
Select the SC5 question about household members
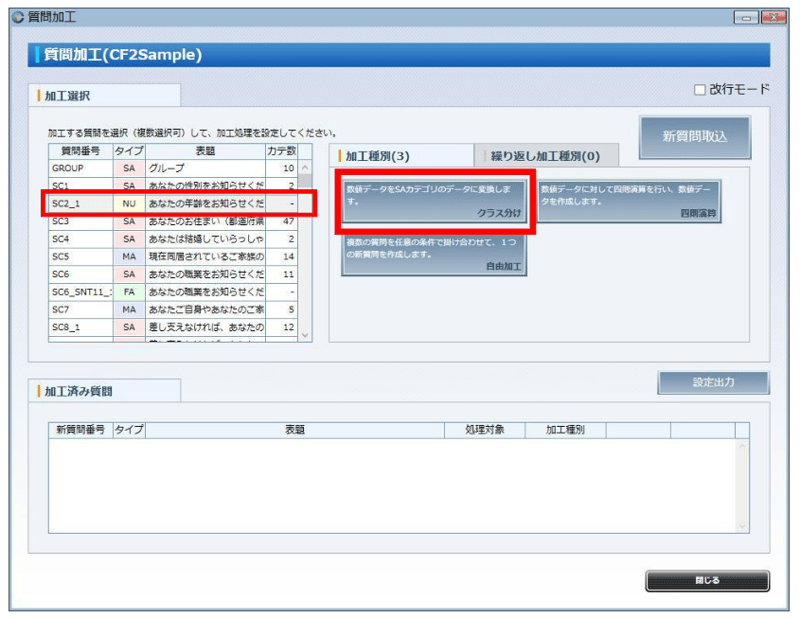click(160, 258)
